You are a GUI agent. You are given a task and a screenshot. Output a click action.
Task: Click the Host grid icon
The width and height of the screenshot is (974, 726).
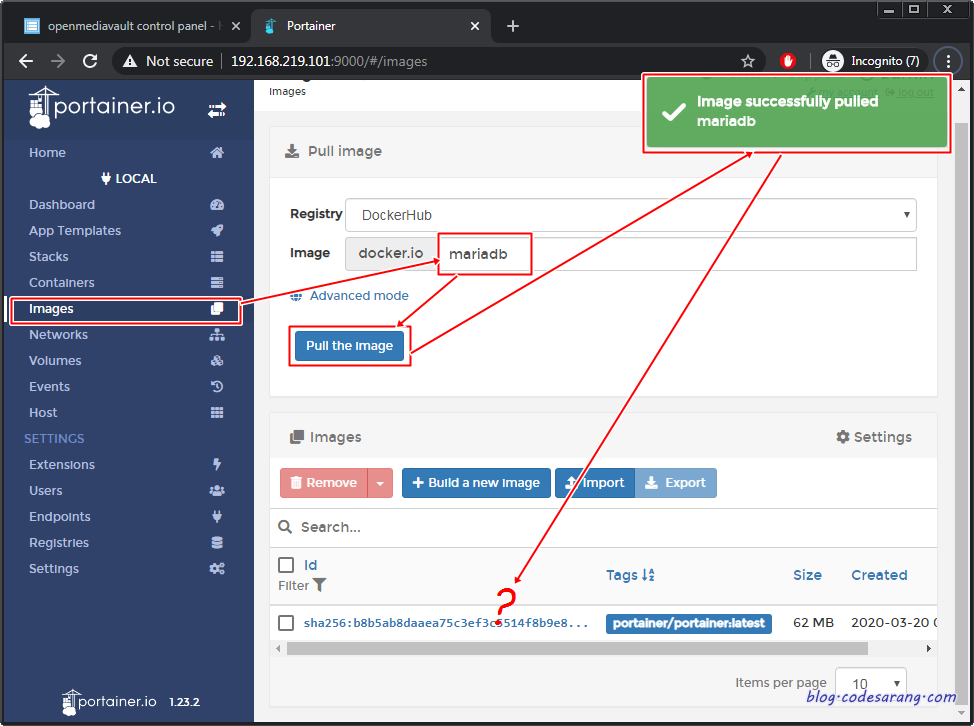217,412
